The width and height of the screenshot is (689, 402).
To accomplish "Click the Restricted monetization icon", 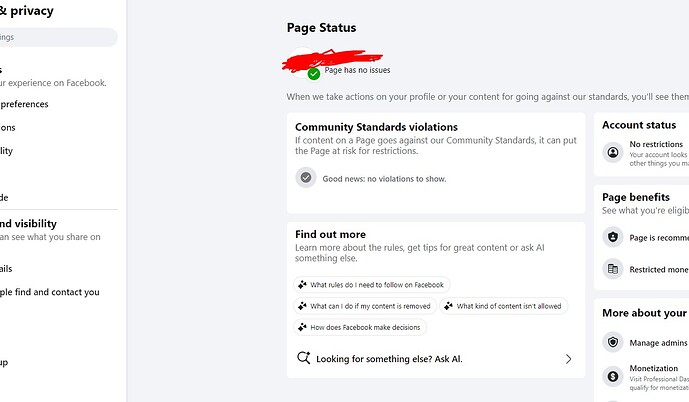I will (613, 269).
